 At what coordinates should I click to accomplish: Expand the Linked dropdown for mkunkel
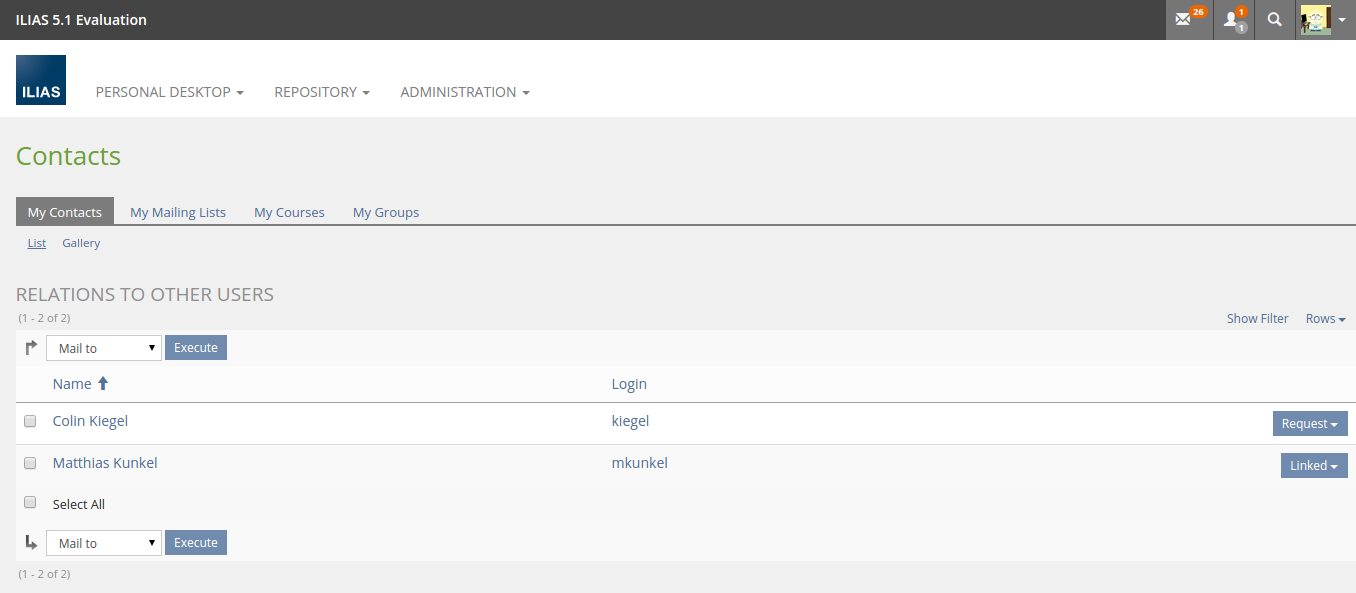(1313, 466)
